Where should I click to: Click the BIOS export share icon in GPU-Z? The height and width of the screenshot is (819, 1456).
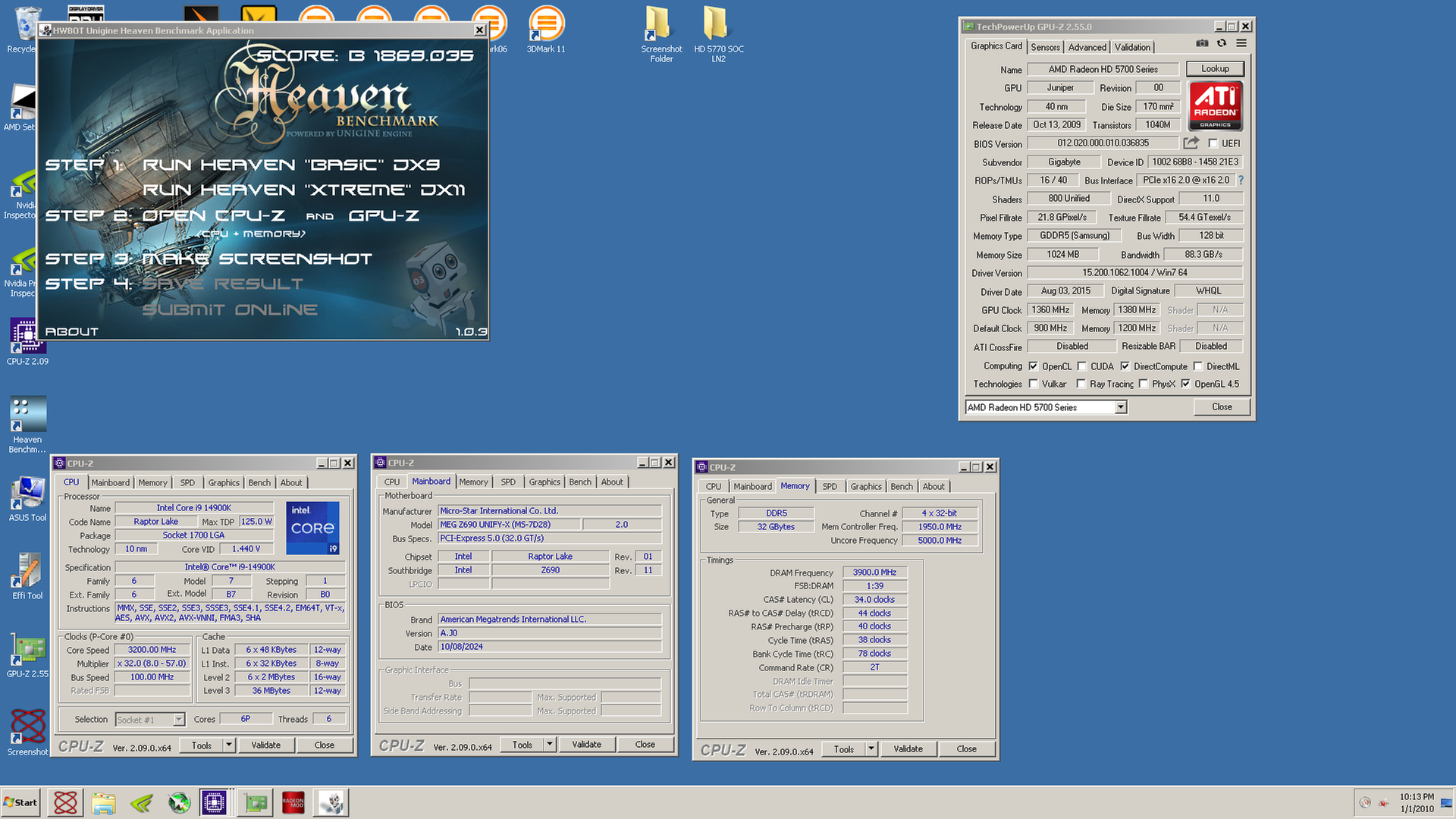(1191, 143)
